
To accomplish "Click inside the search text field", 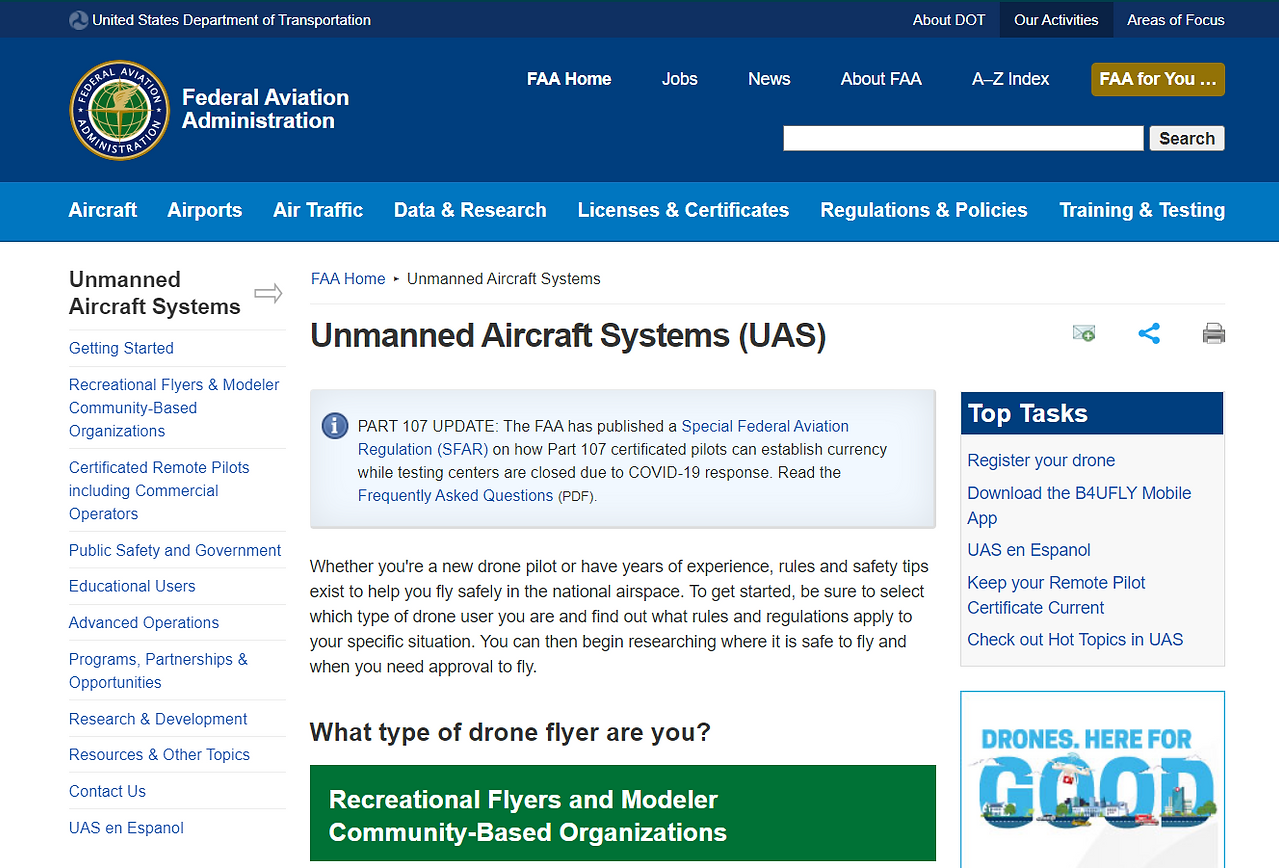I will pyautogui.click(x=963, y=139).
